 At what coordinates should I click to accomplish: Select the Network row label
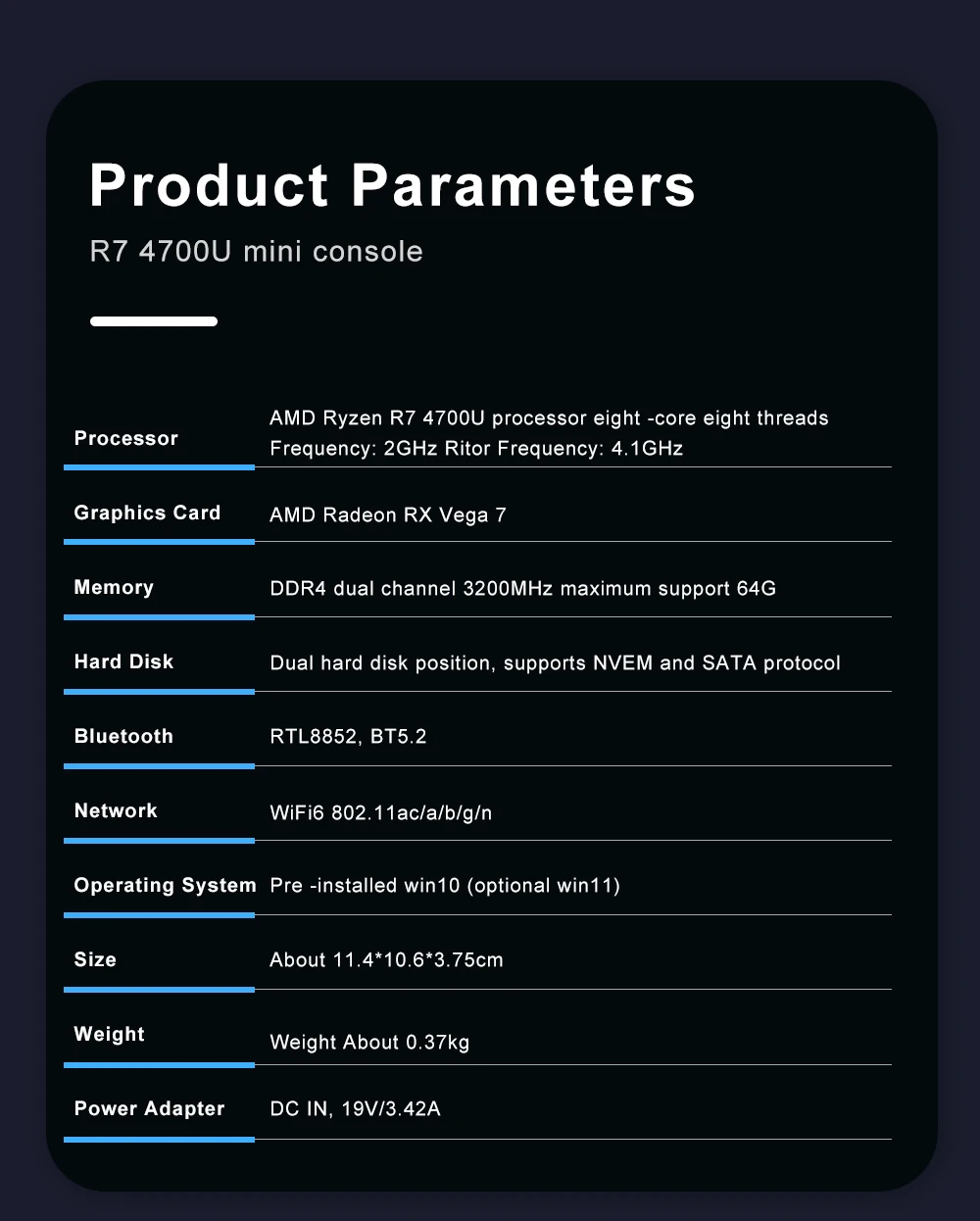(x=116, y=810)
